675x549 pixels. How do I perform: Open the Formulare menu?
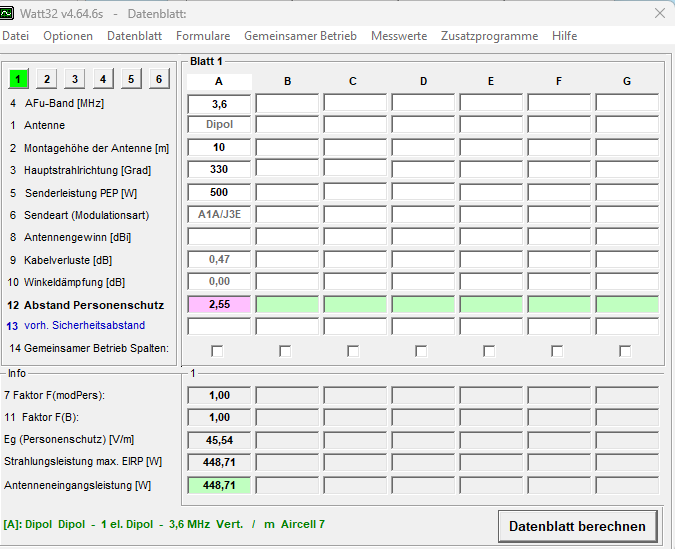point(203,36)
